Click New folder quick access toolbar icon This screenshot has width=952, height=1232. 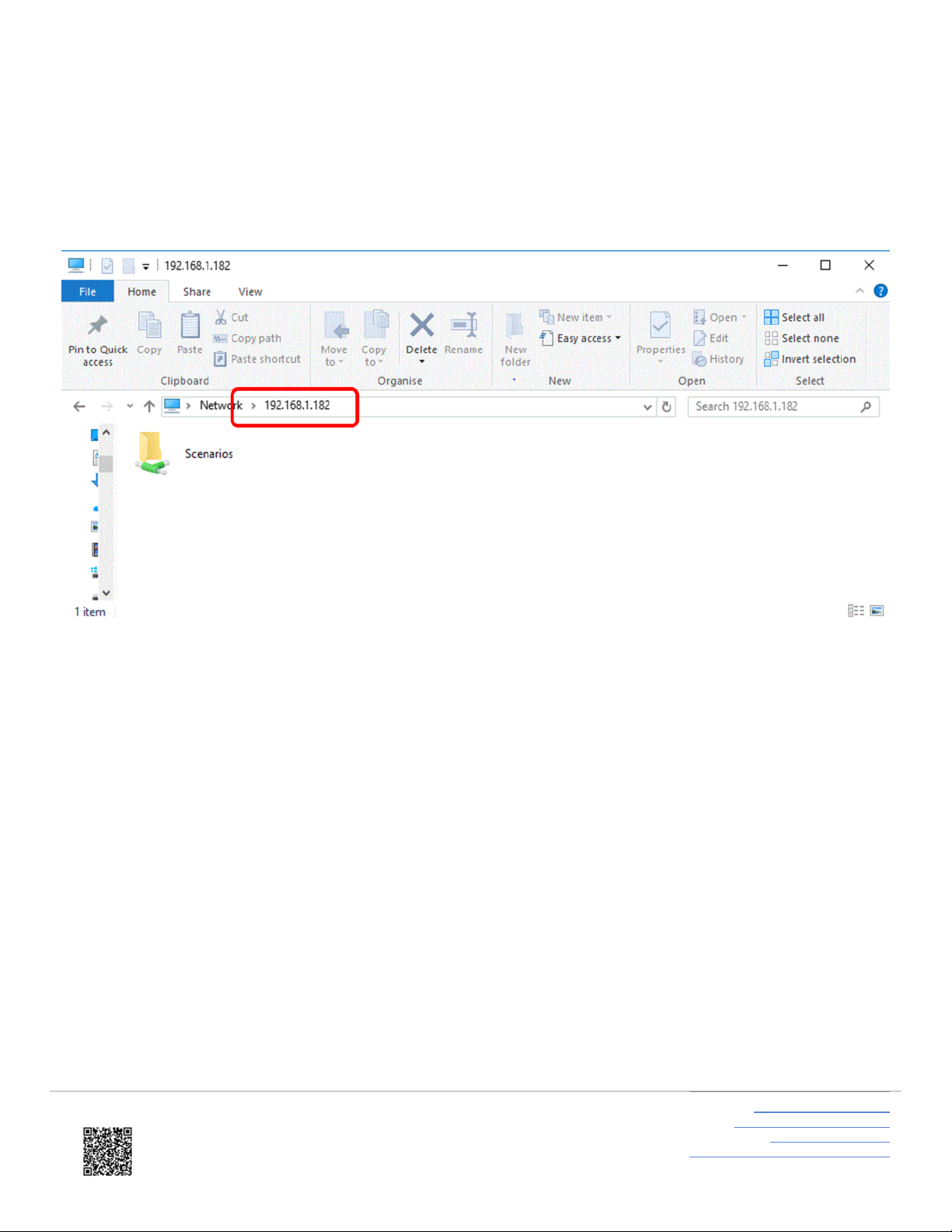[128, 266]
